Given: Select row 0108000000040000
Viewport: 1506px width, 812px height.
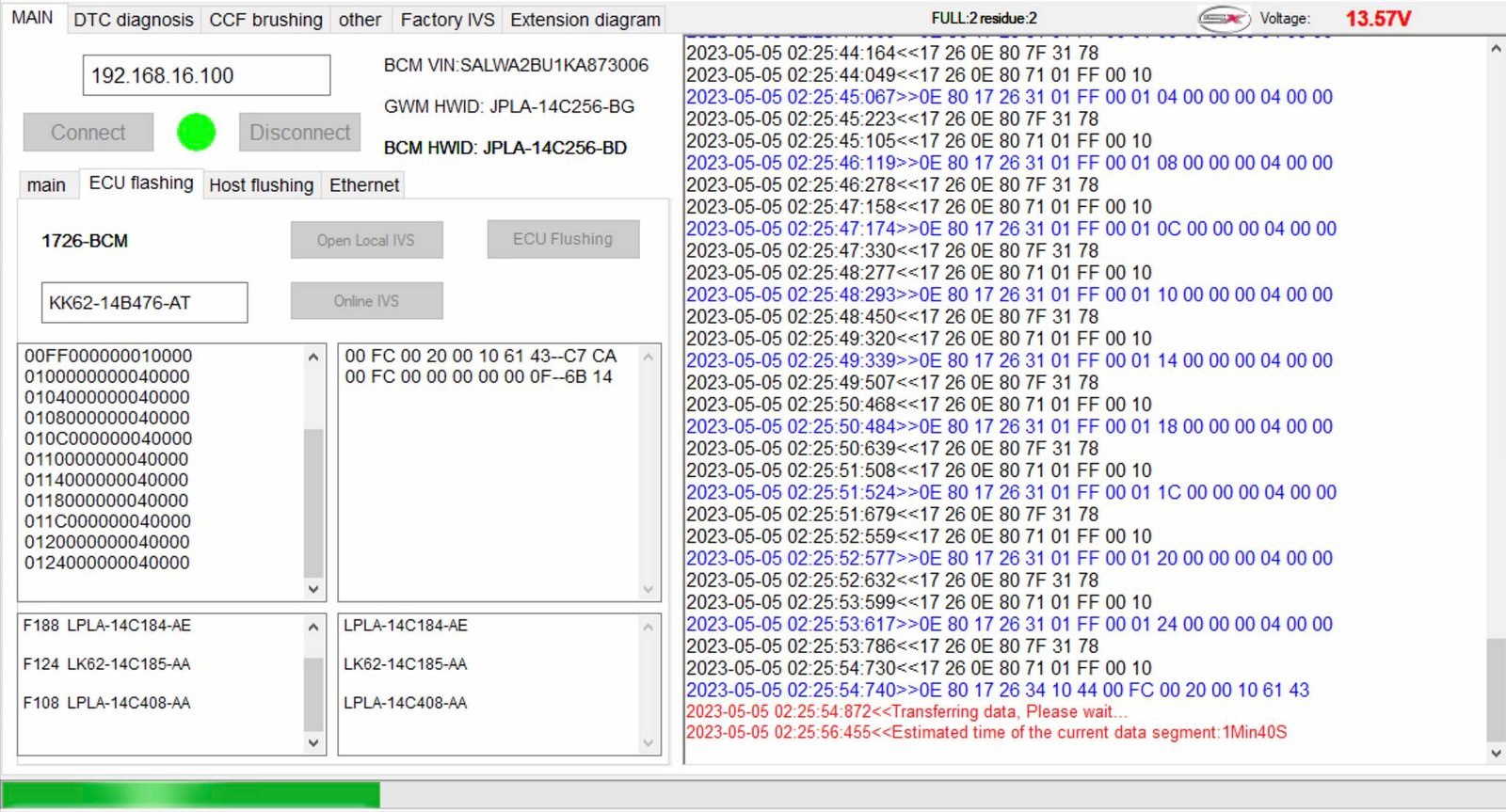Looking at the screenshot, I should coord(107,418).
